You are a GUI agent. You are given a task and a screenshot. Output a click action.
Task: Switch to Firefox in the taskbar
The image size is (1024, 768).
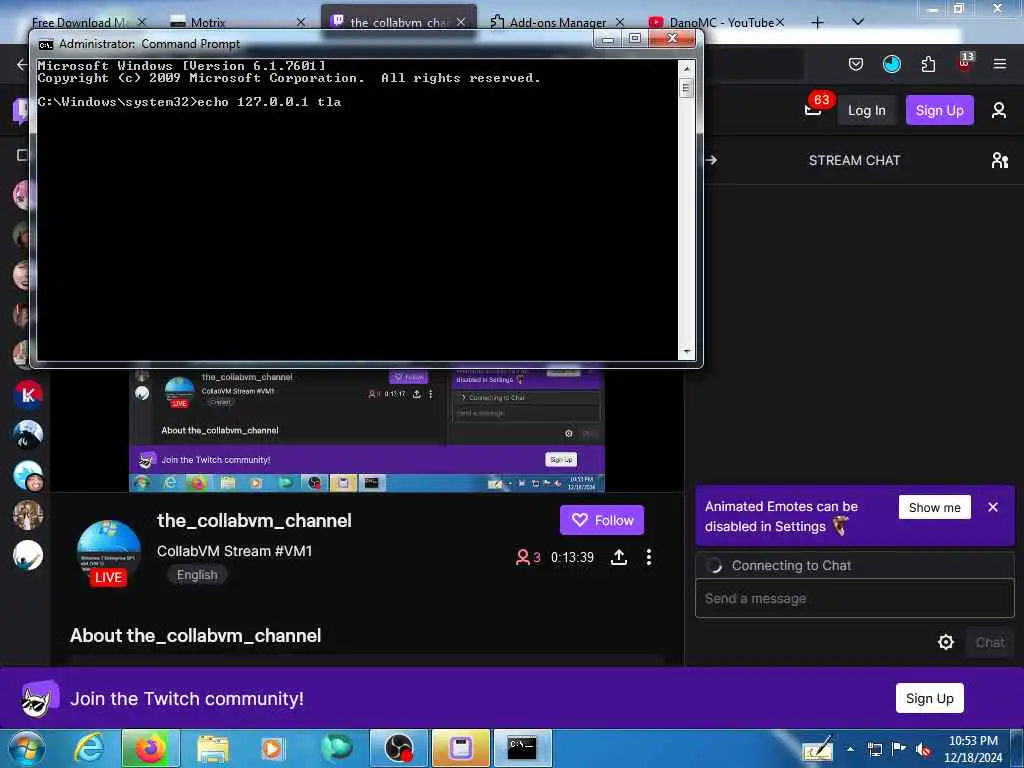tap(150, 748)
